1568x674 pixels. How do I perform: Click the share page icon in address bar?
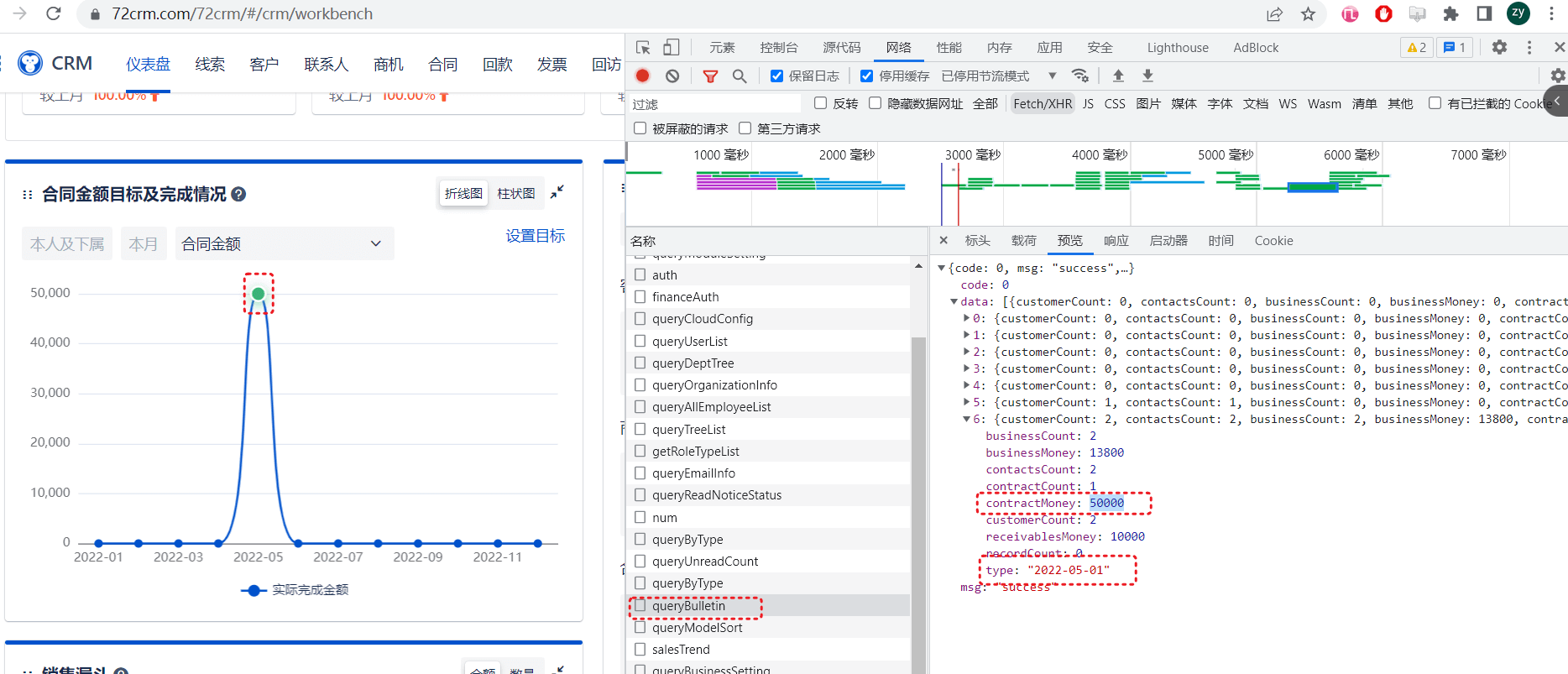[x=1274, y=13]
